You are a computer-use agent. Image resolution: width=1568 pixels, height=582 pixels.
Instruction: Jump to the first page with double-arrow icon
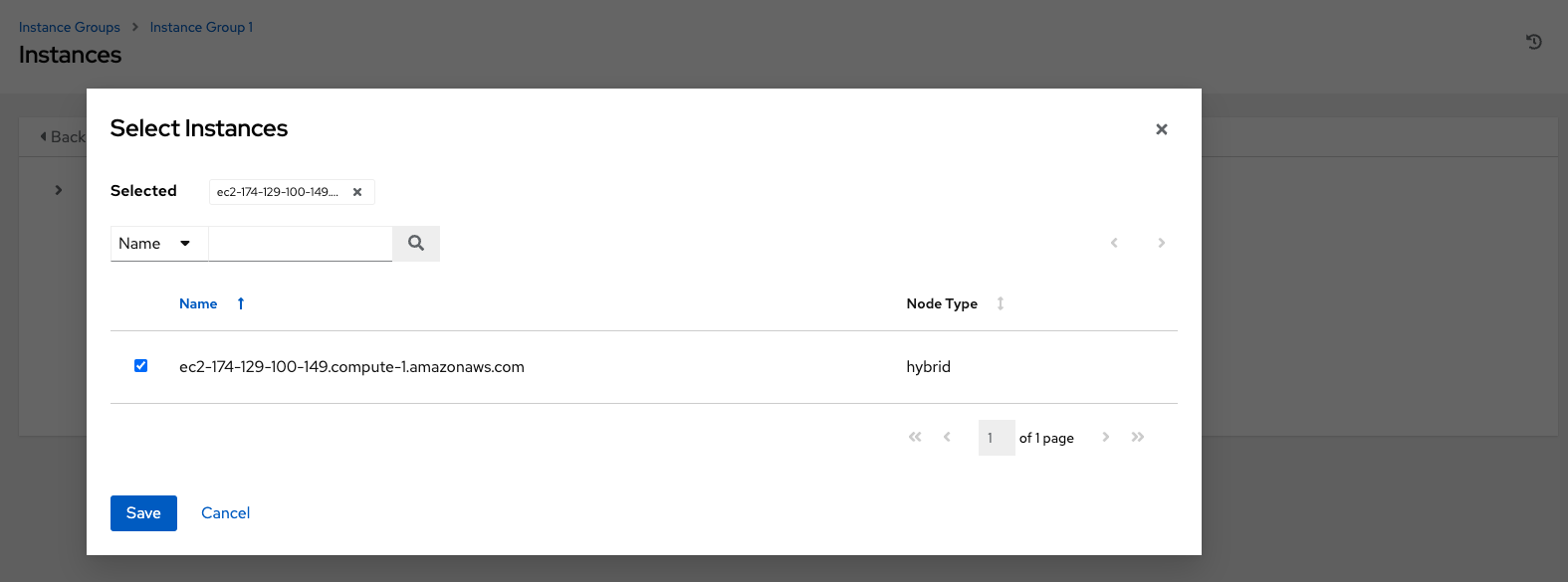[915, 437]
